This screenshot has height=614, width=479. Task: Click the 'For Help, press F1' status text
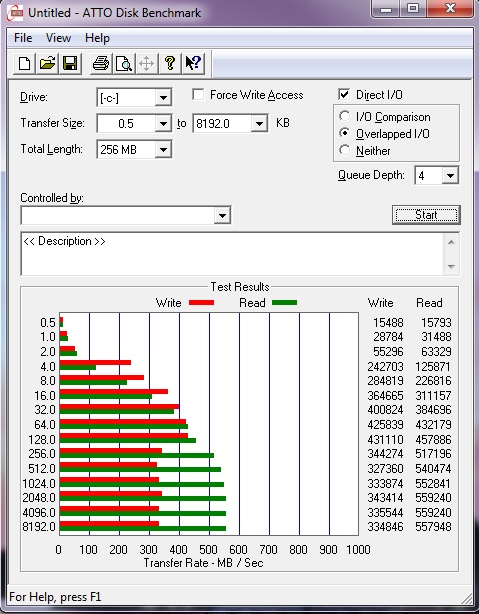point(55,597)
